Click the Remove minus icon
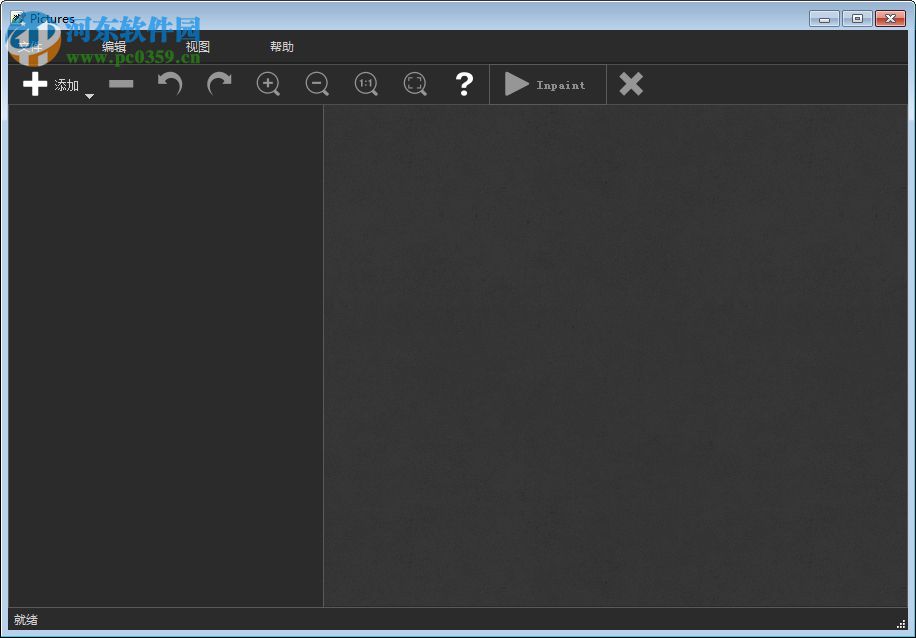 (x=121, y=85)
